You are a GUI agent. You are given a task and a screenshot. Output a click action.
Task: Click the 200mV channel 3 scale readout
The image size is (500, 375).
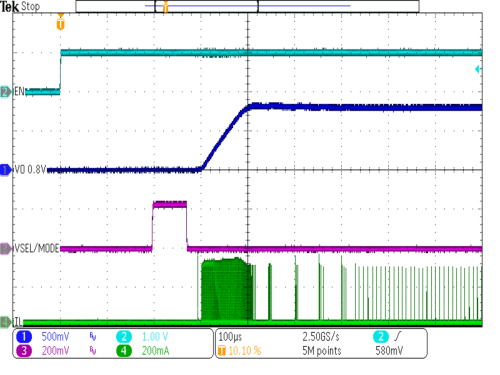(x=55, y=351)
